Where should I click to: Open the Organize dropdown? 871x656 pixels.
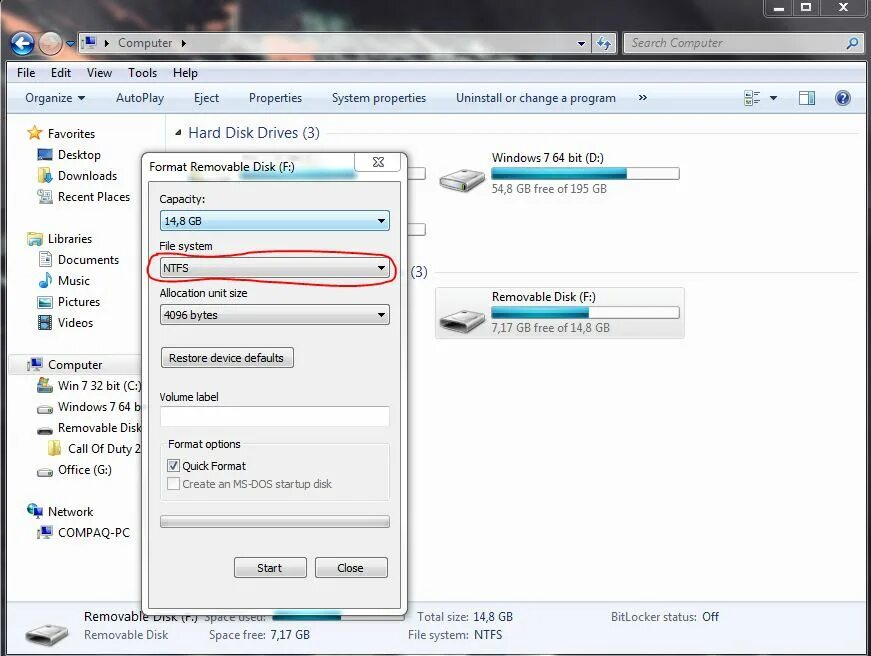tap(55, 98)
